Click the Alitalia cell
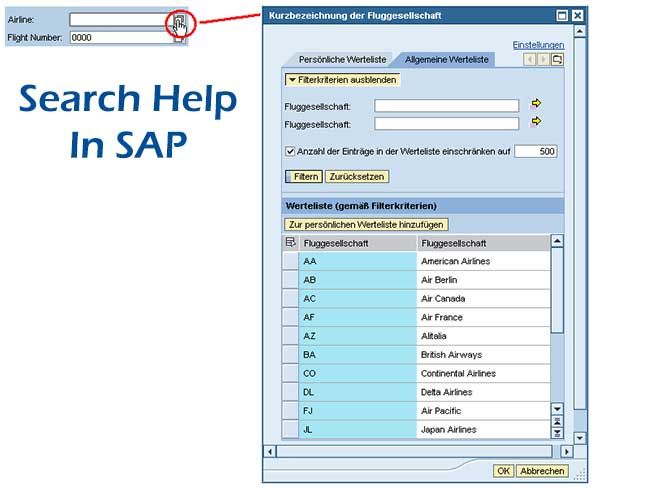Viewport: 650px width, 488px height. pos(483,336)
